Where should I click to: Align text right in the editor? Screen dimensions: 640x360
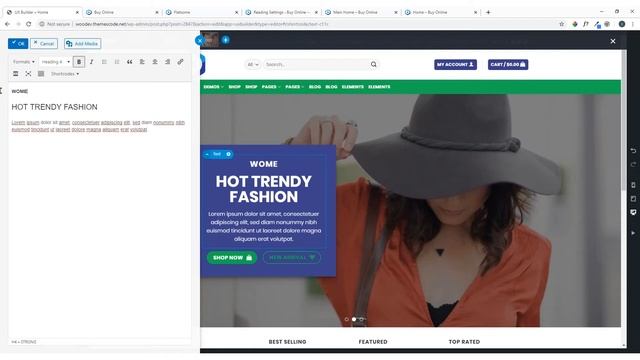(x=167, y=62)
